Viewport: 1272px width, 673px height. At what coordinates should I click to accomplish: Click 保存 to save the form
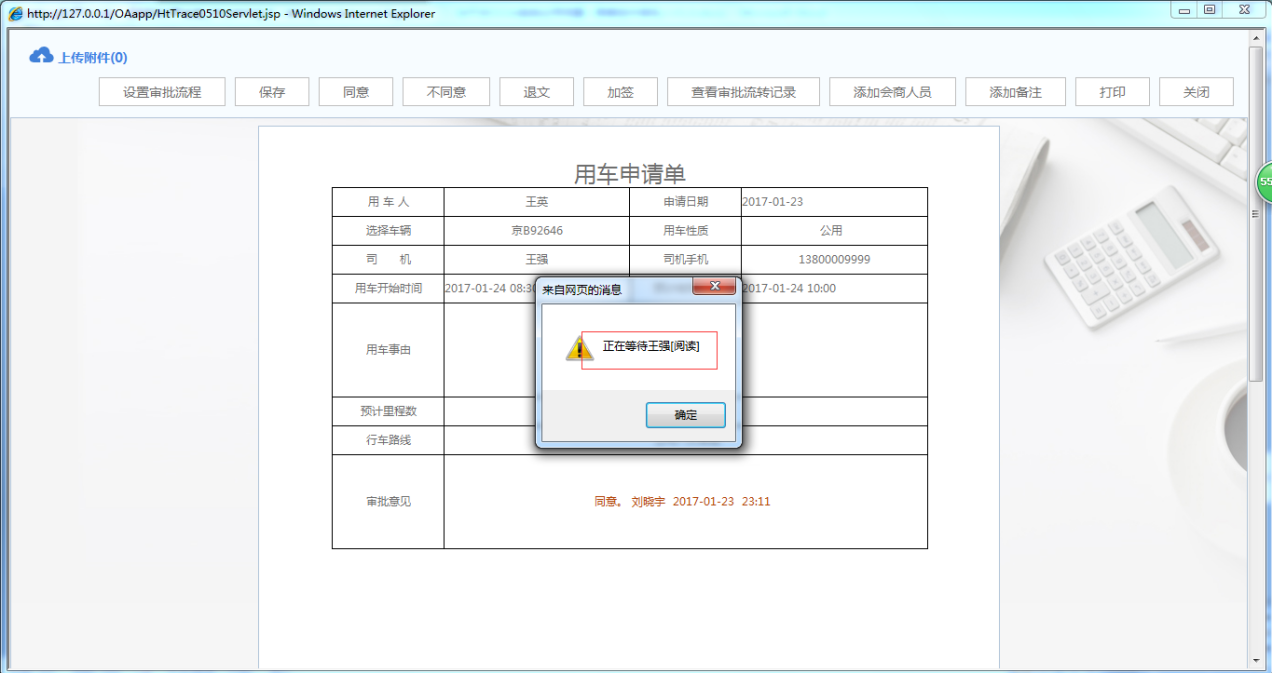[x=271, y=91]
